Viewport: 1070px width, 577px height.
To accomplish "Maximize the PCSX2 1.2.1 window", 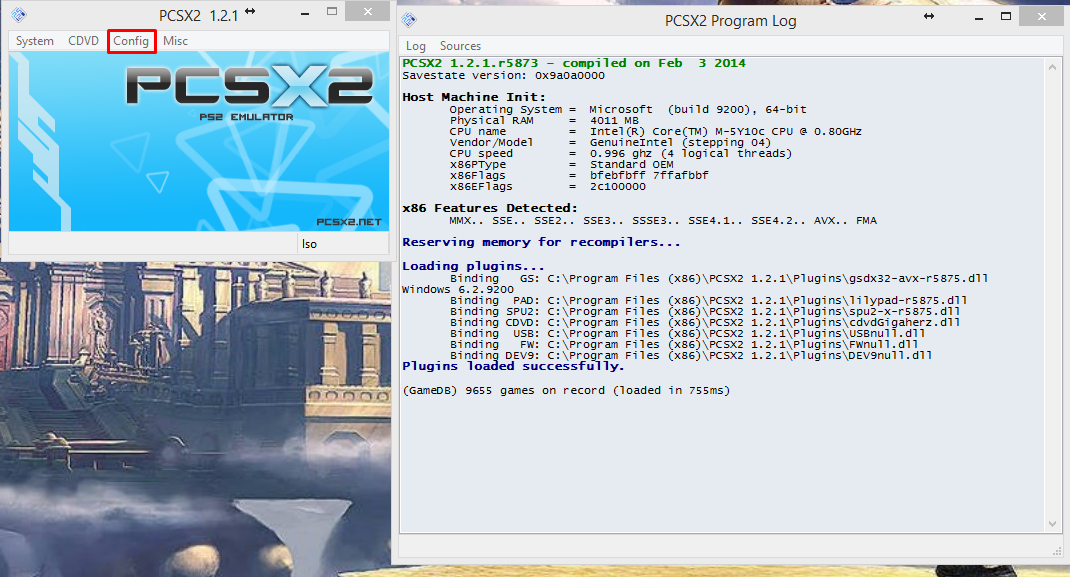I will pos(332,12).
